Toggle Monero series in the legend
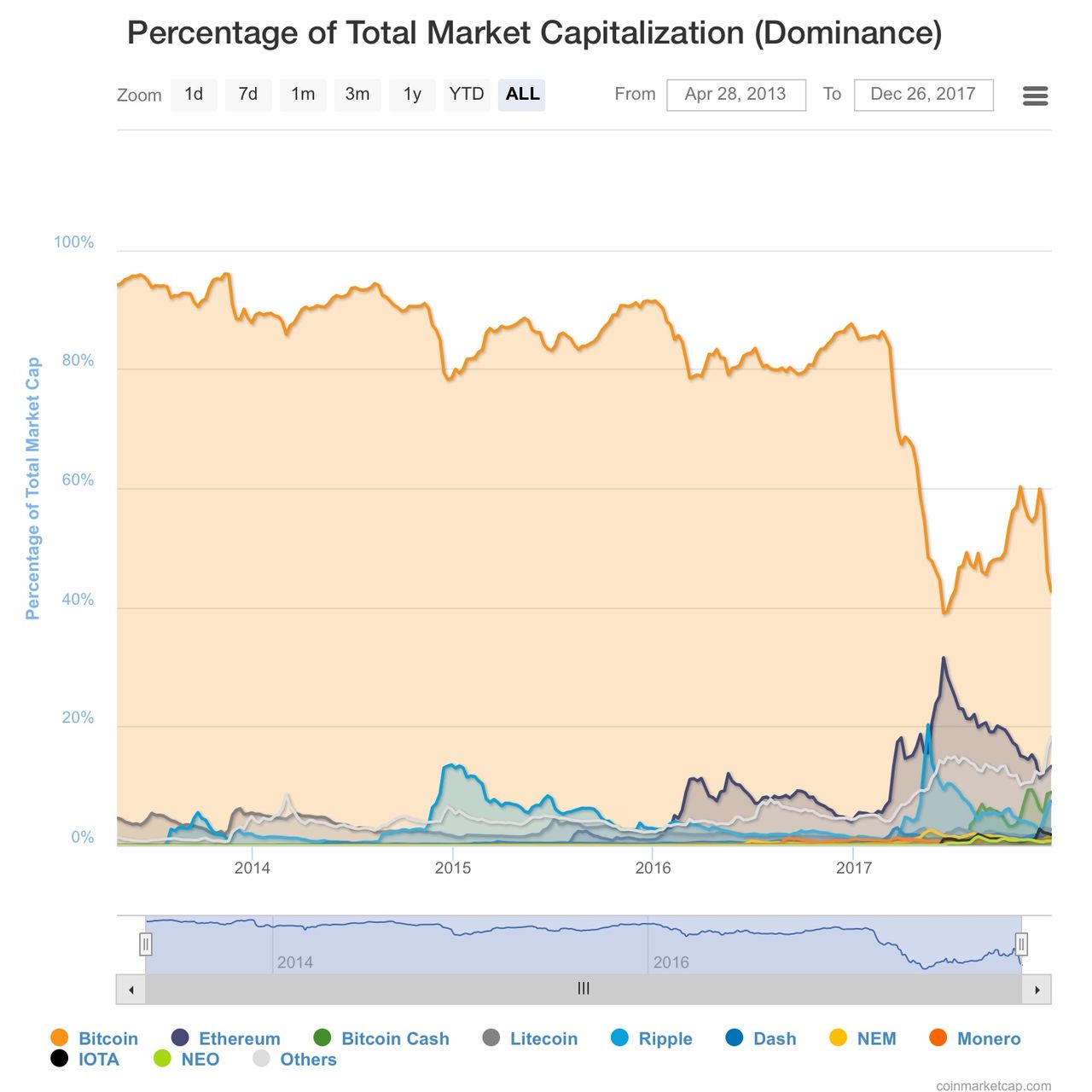 point(989,1038)
